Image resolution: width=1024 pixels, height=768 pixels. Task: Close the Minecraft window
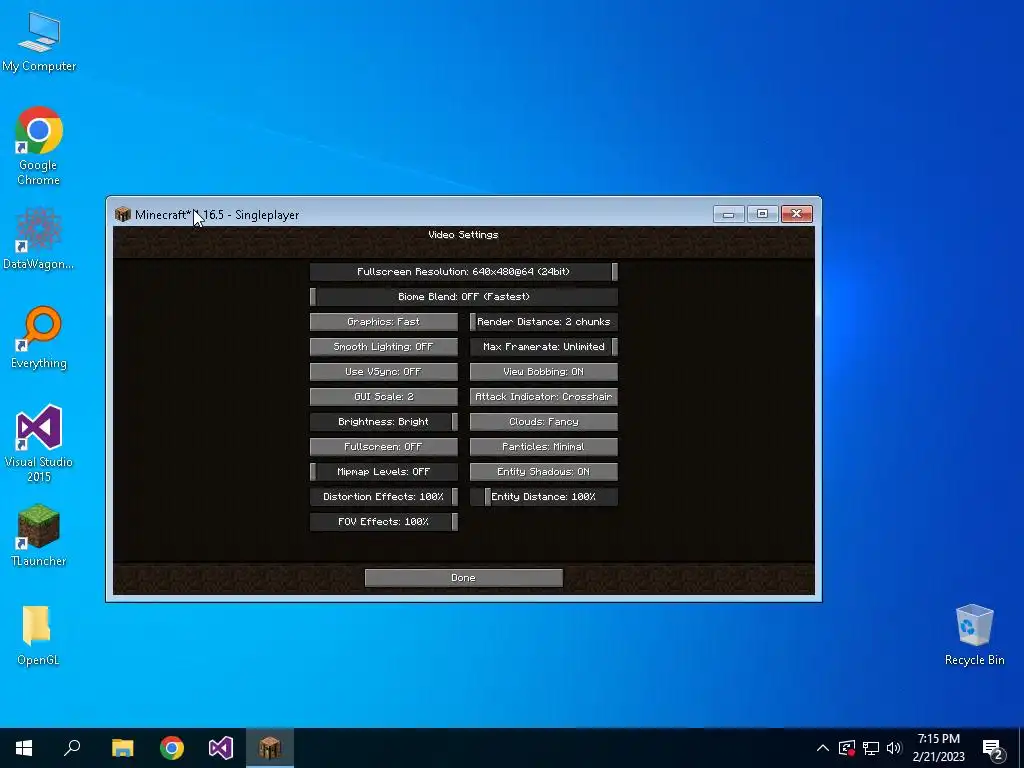(x=797, y=214)
